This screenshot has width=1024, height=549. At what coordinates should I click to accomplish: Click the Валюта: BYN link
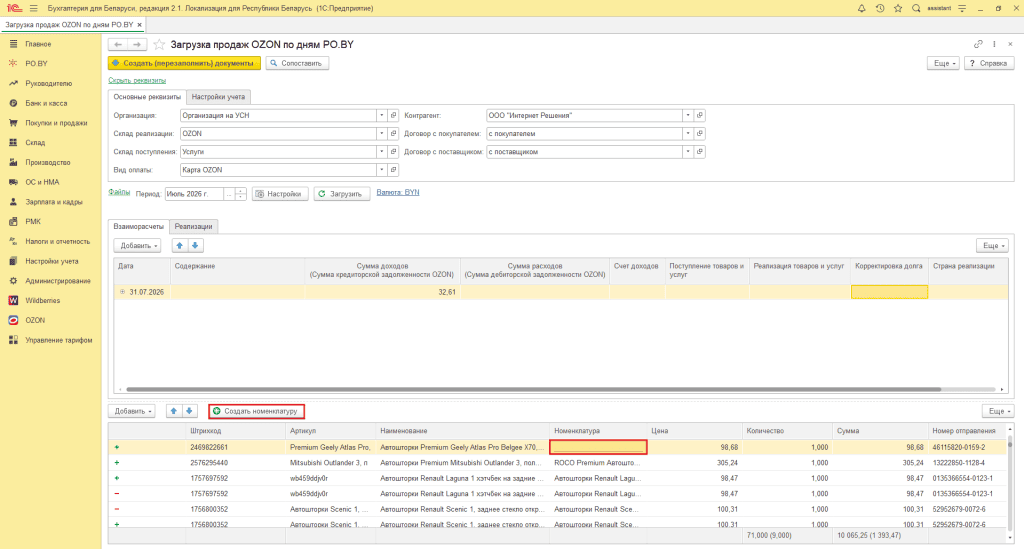pos(398,193)
